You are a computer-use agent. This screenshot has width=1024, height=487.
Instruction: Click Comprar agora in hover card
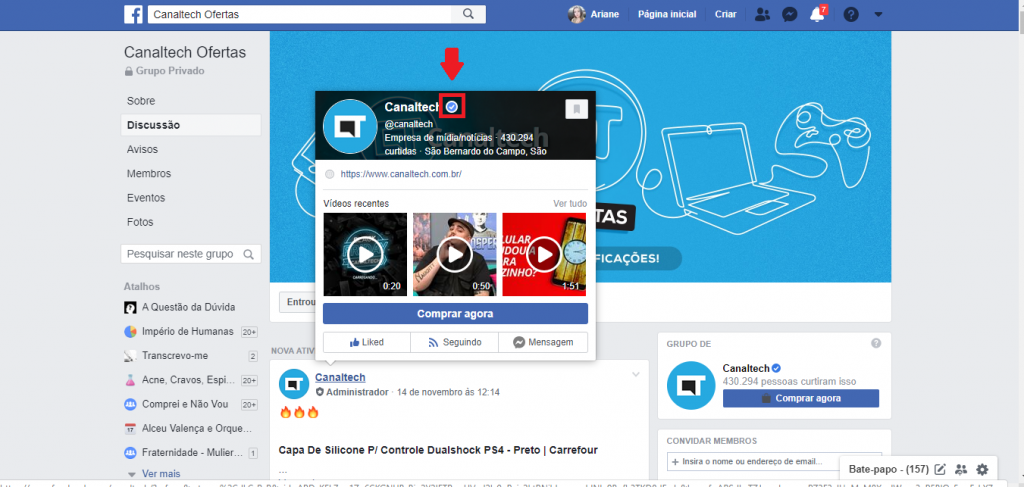point(455,314)
